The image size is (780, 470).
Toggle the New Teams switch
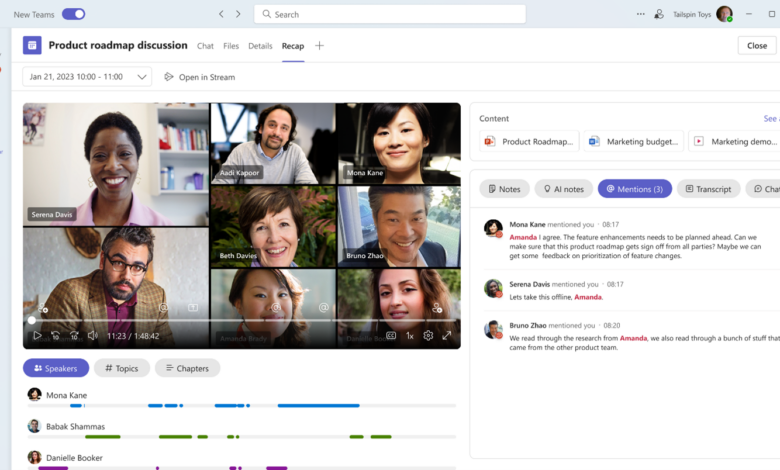click(74, 14)
